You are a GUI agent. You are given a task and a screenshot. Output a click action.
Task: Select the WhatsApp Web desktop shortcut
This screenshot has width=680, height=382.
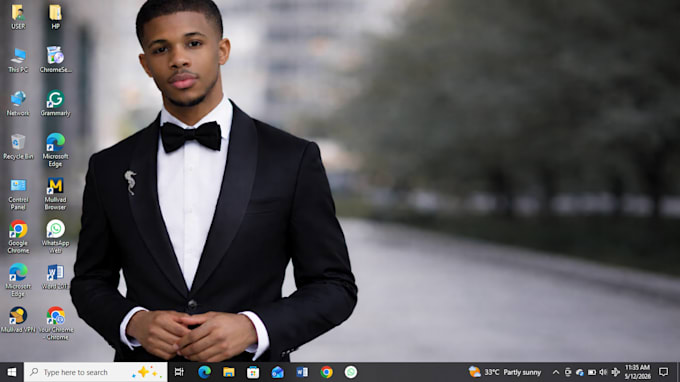55,237
